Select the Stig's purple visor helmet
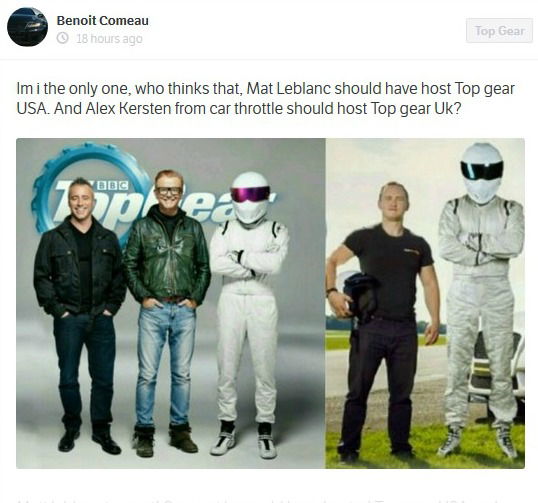The width and height of the screenshot is (538, 503). [249, 198]
